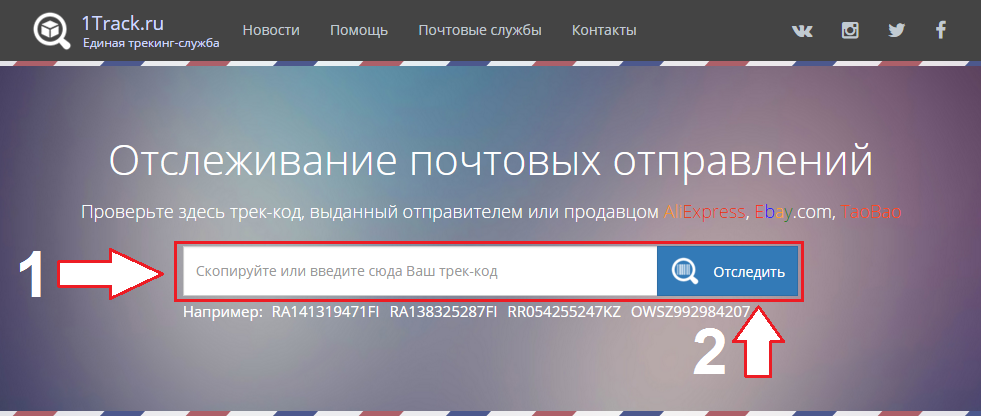Select example code RR054255247KZ
This screenshot has width=981, height=416.
click(x=564, y=312)
